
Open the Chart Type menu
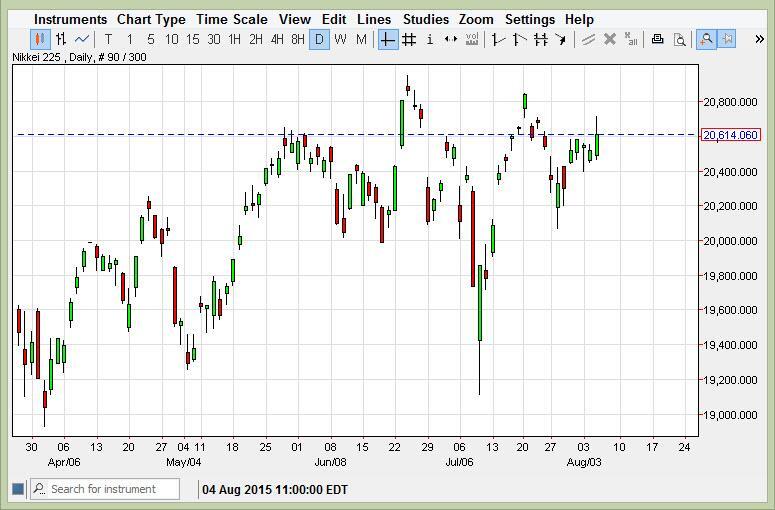pyautogui.click(x=151, y=19)
